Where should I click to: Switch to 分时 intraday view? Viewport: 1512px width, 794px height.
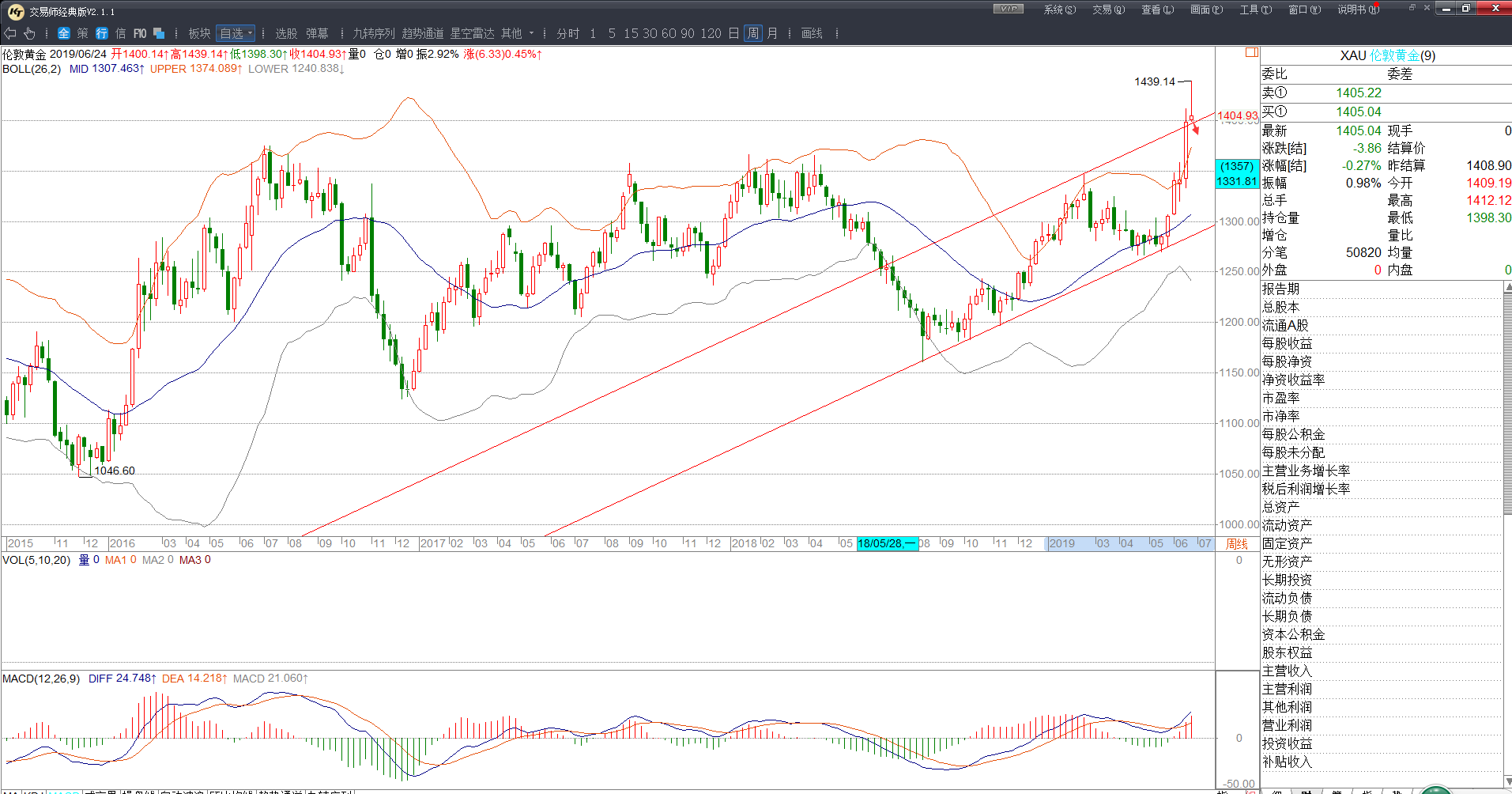point(568,33)
